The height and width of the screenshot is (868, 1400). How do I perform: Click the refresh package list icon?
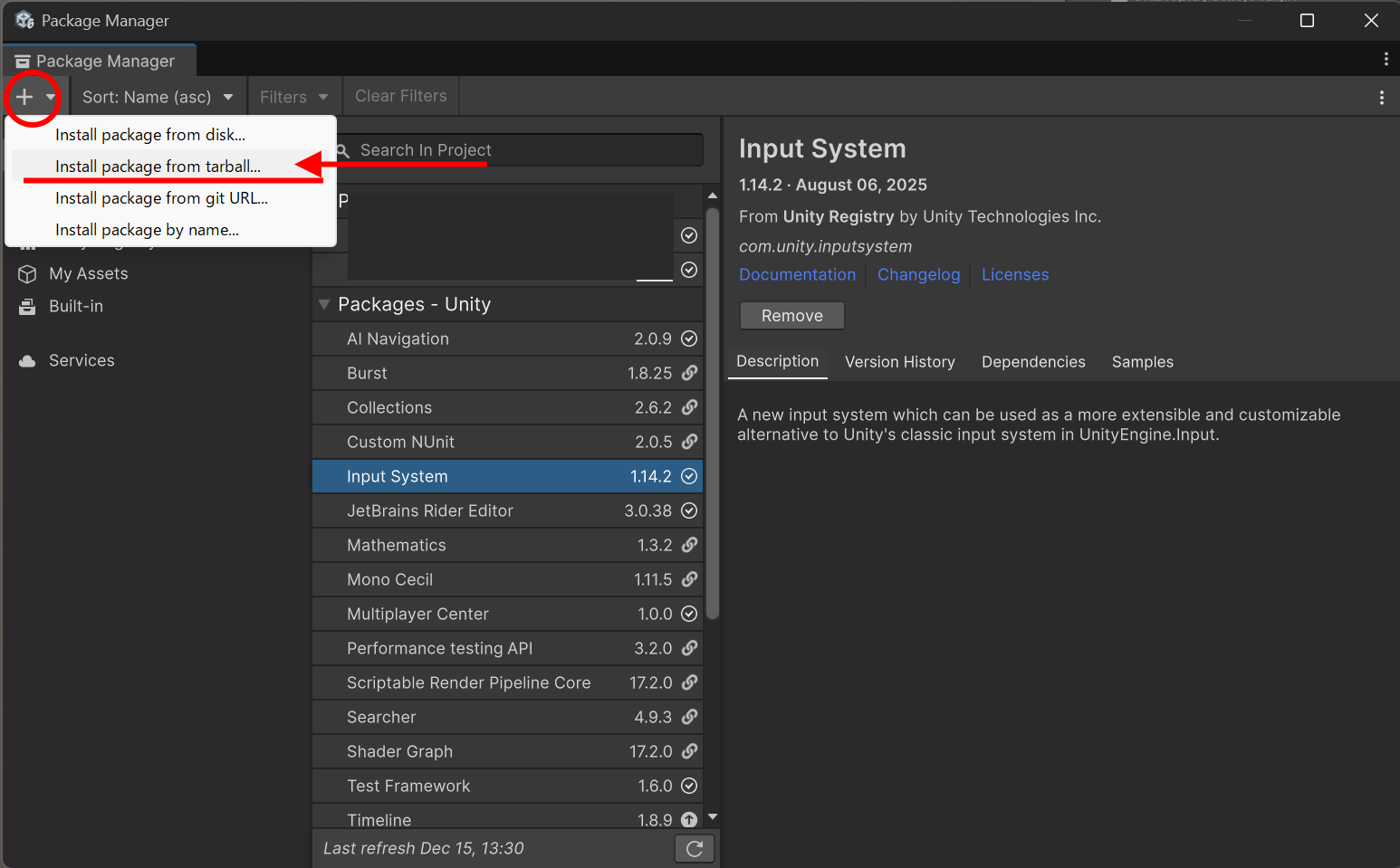tap(695, 848)
